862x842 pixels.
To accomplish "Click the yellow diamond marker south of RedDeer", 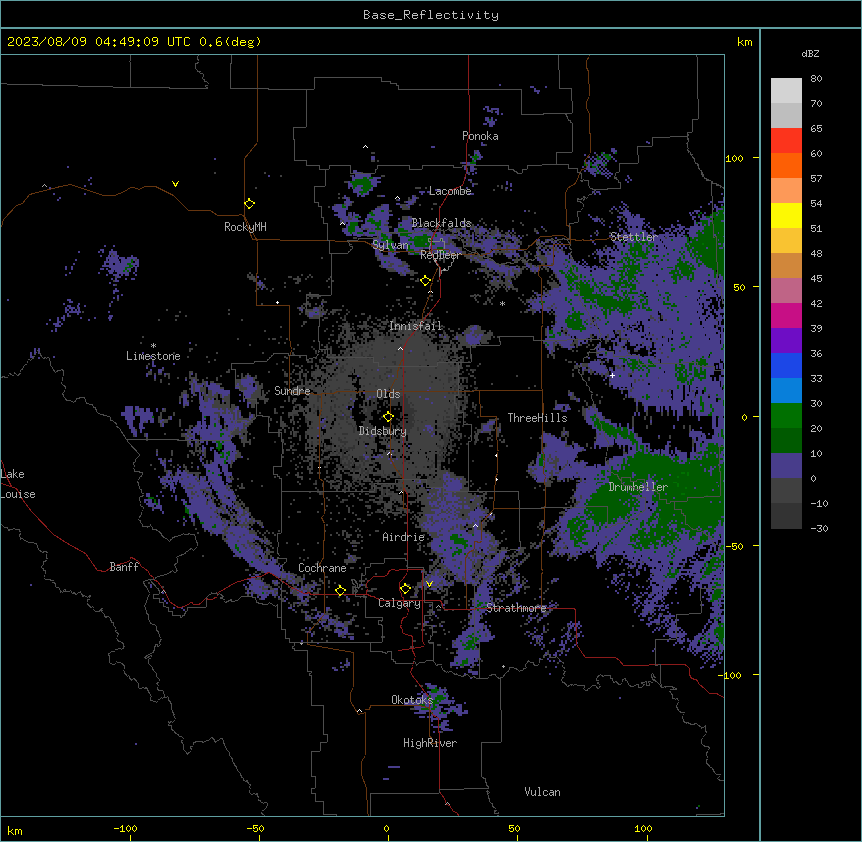I will tap(426, 281).
